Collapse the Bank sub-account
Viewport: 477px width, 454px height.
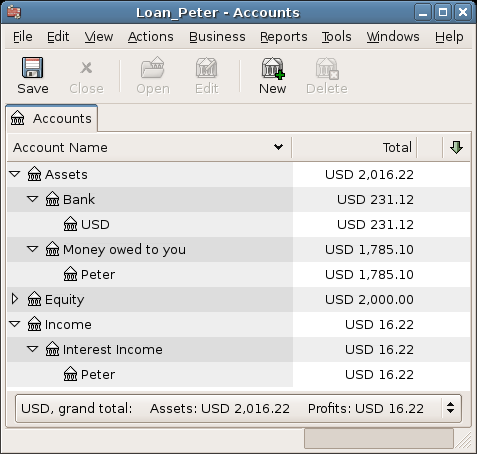coord(33,199)
